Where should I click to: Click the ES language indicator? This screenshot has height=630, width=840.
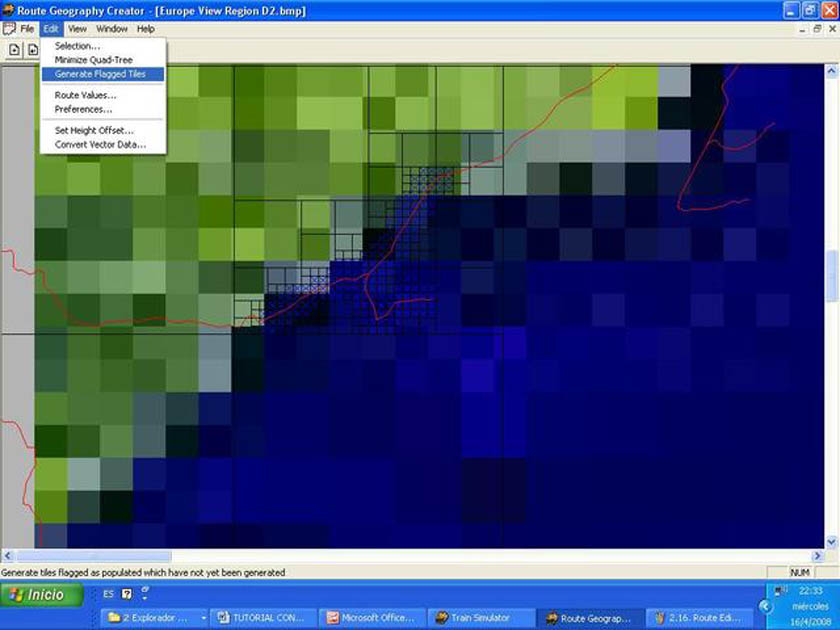pyautogui.click(x=108, y=594)
